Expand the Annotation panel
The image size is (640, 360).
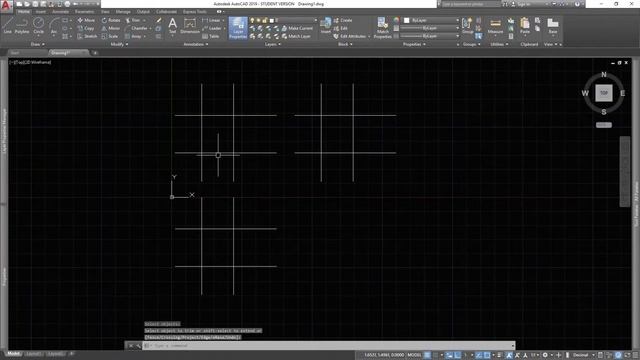(196, 44)
